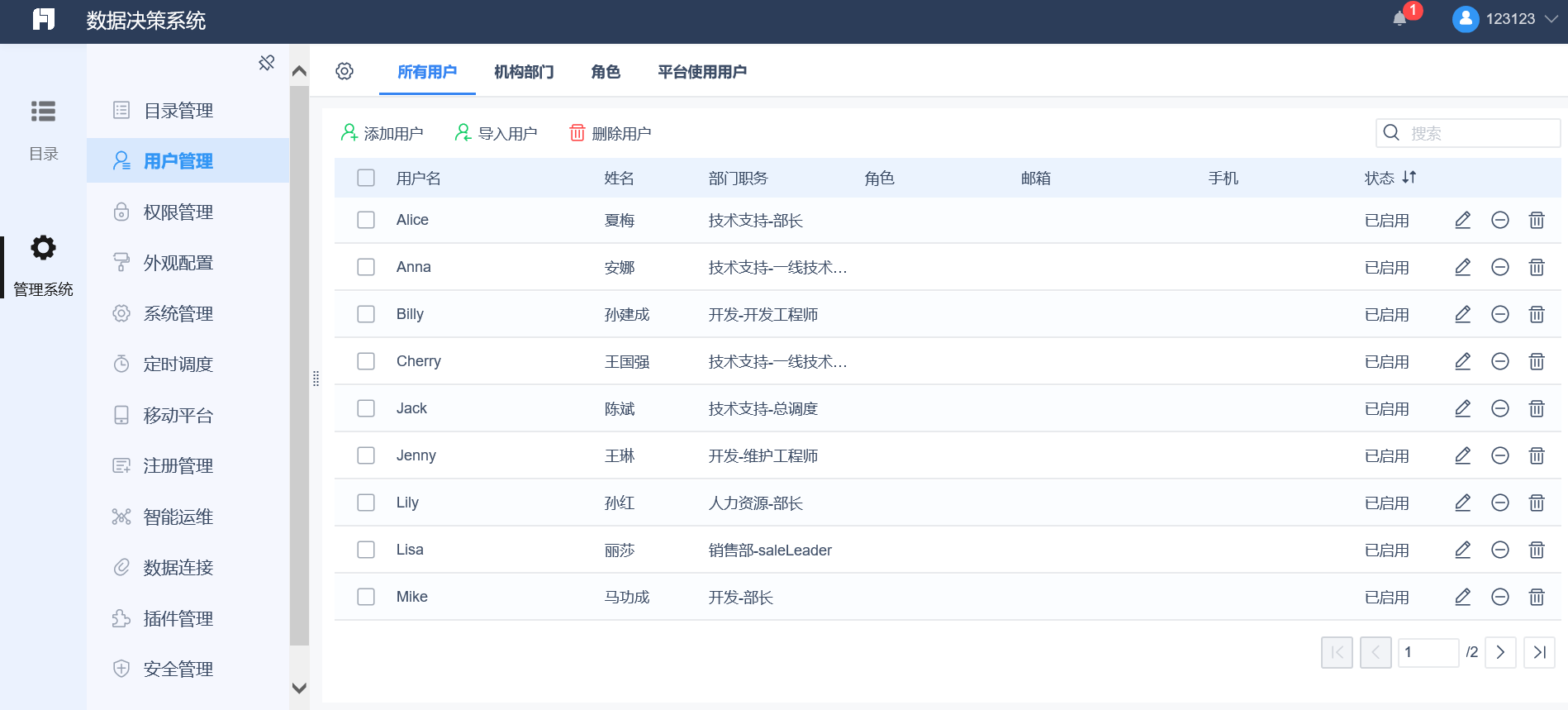Open 系统管理 in sidebar menu
The width and height of the screenshot is (1568, 710).
[188, 313]
